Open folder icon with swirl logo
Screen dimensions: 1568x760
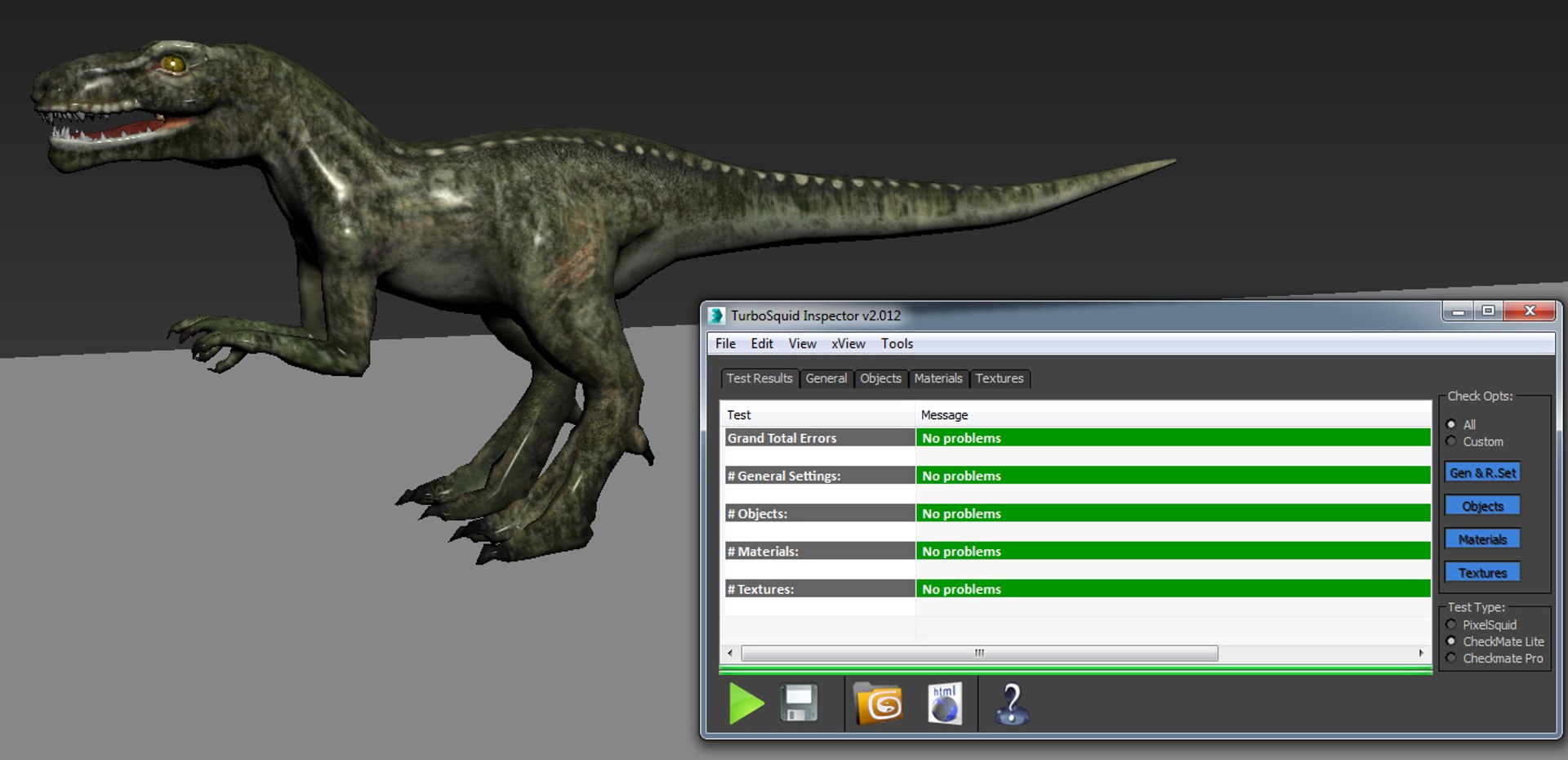[x=879, y=704]
